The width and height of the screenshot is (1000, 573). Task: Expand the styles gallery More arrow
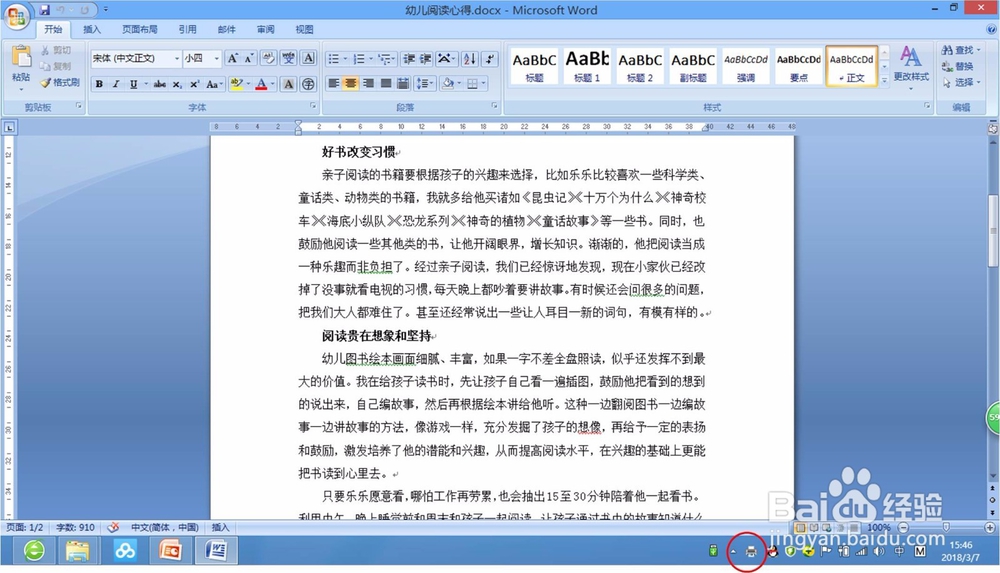pos(885,81)
